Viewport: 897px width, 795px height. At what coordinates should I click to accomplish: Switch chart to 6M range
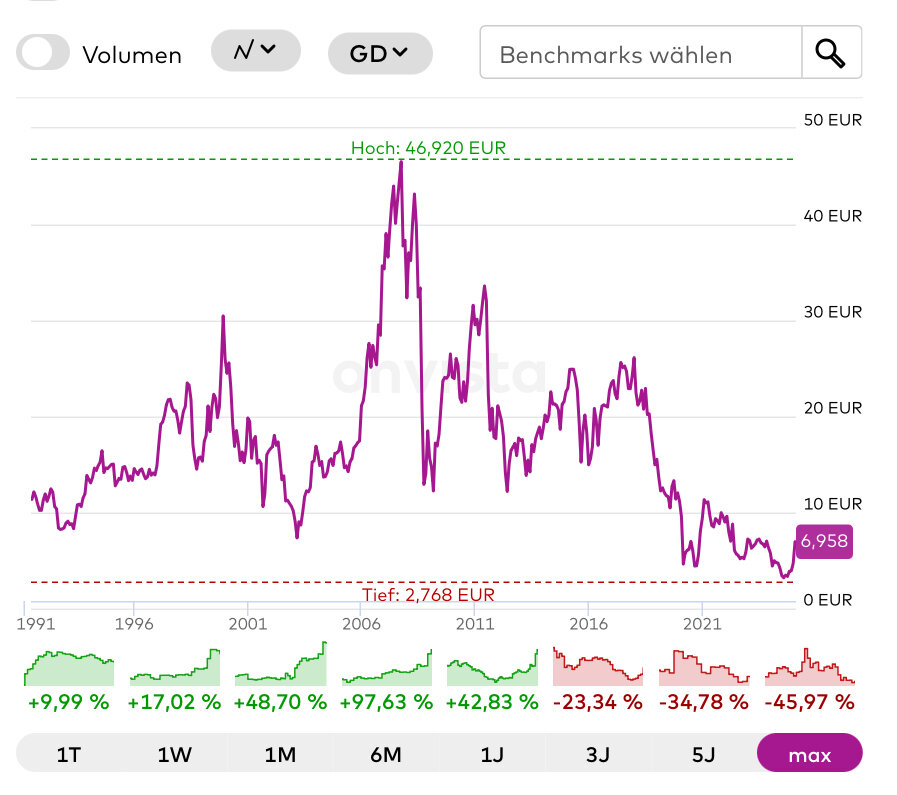[385, 754]
